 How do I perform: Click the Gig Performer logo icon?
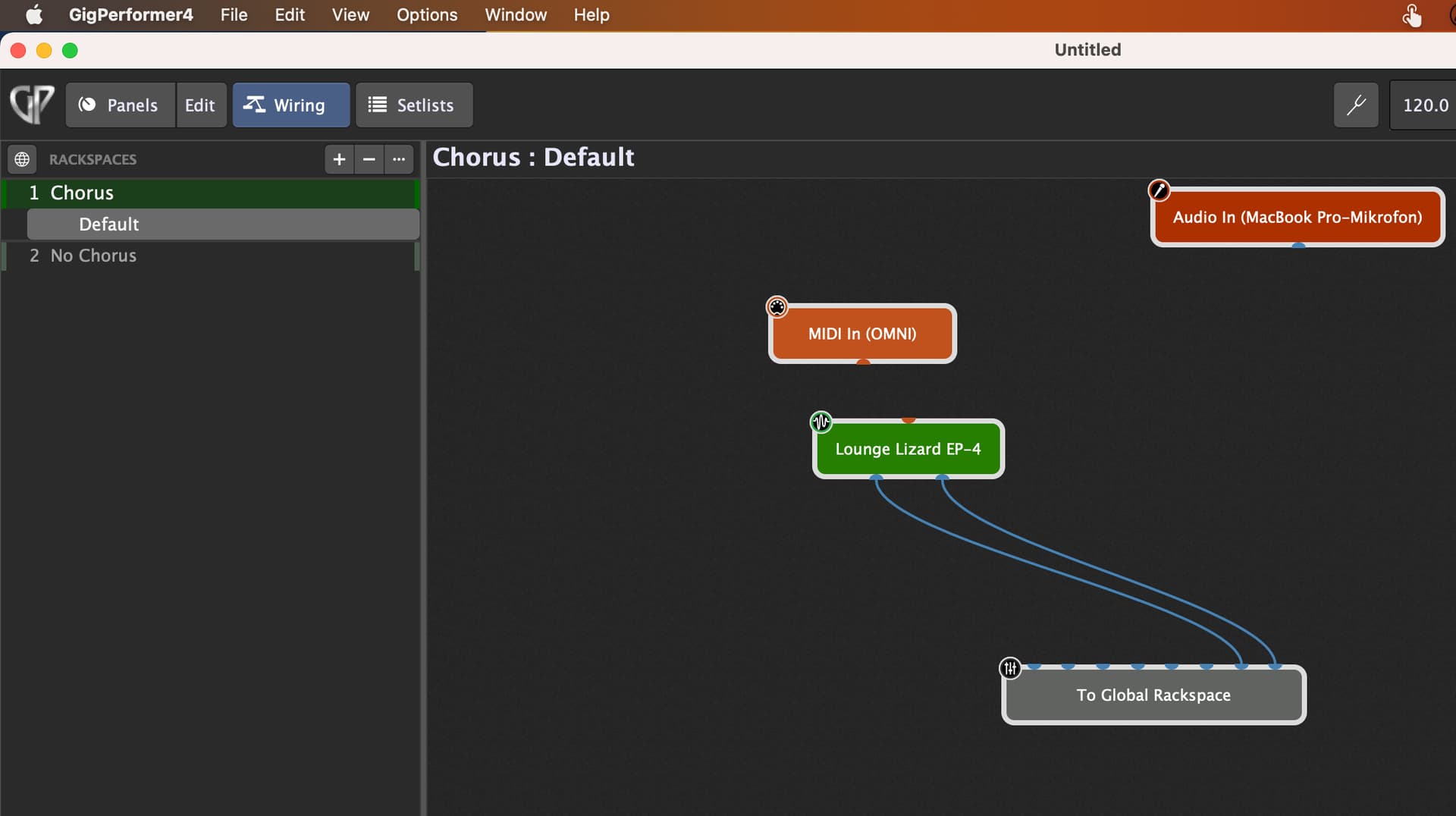point(32,105)
